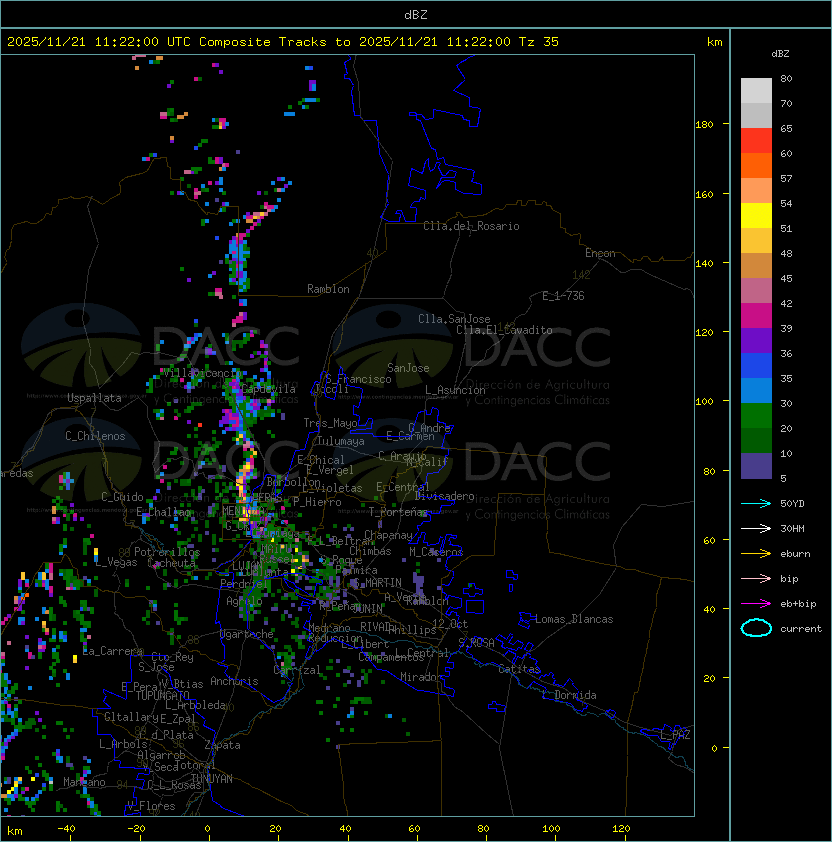Pick the light blue 30–35 dBZ swatch
Image resolution: width=832 pixels, height=842 pixels.
pyautogui.click(x=756, y=390)
